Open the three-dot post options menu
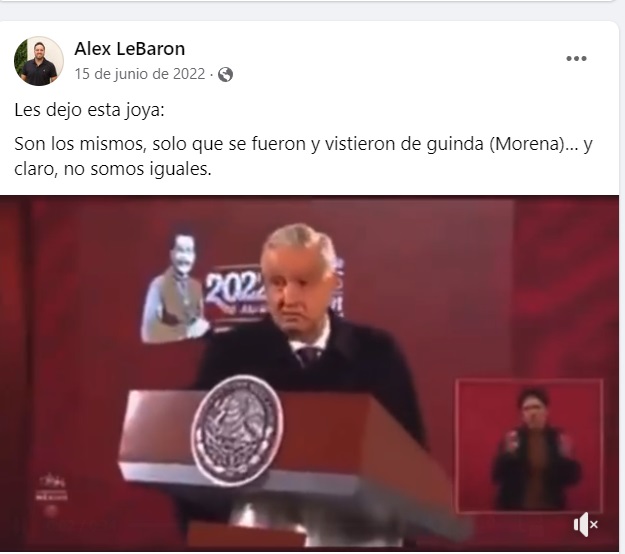Image resolution: width=625 pixels, height=554 pixels. 576,59
